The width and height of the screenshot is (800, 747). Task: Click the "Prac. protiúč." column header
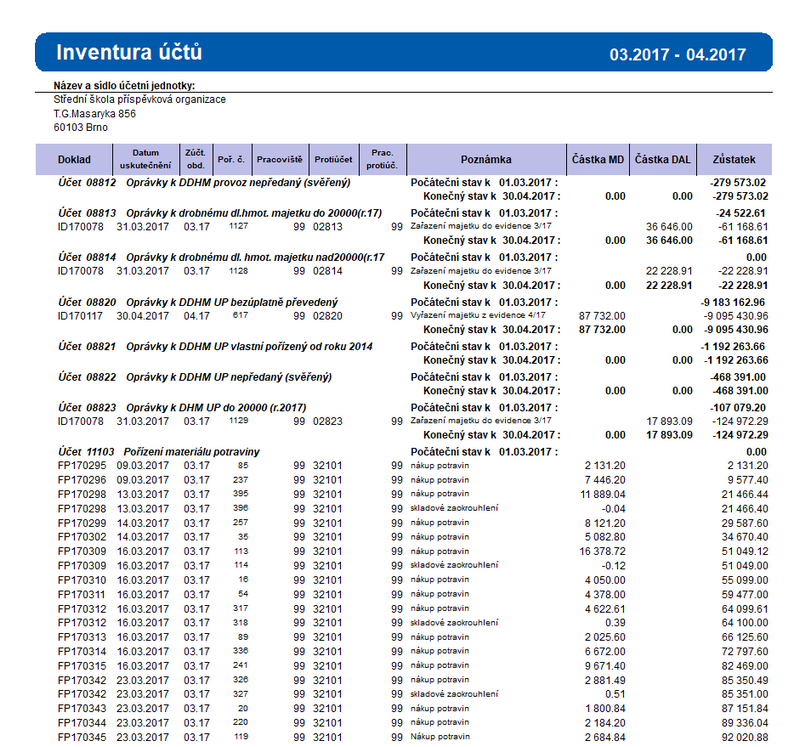point(382,160)
